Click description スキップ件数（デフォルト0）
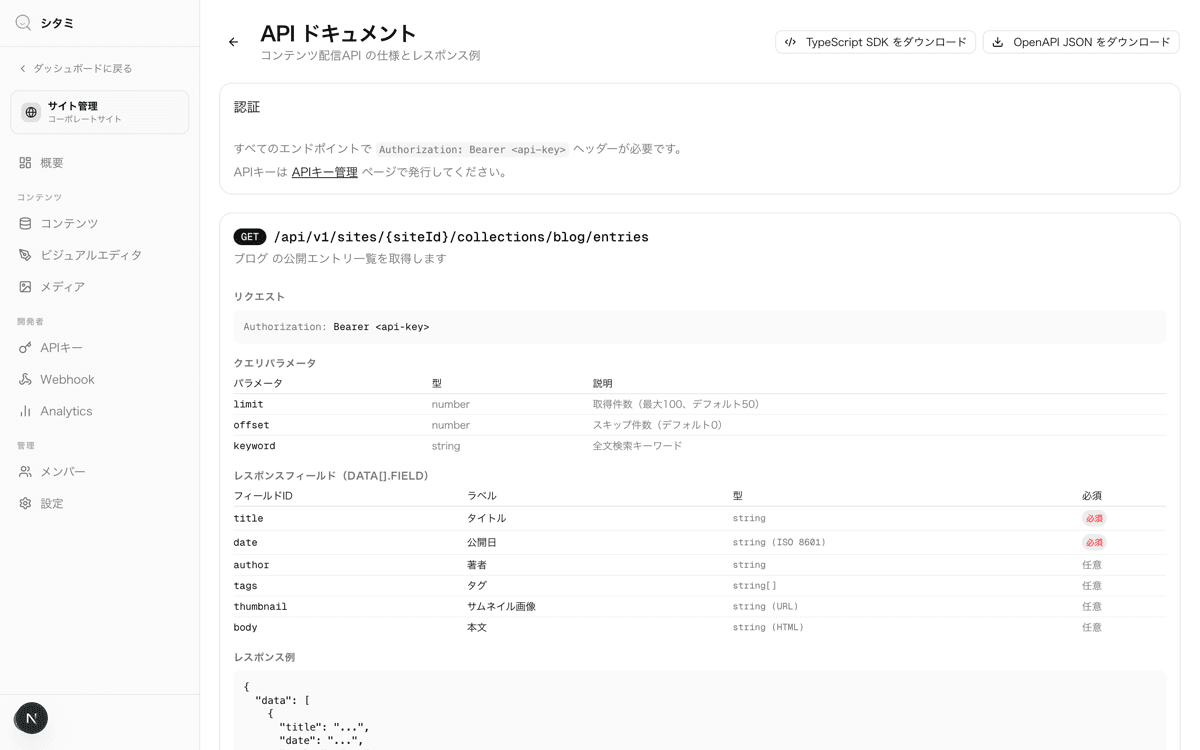This screenshot has width=1200, height=750. point(660,425)
